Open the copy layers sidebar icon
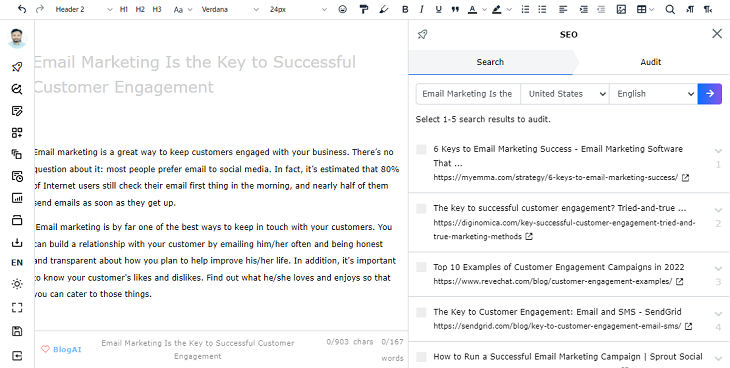 (x=17, y=154)
